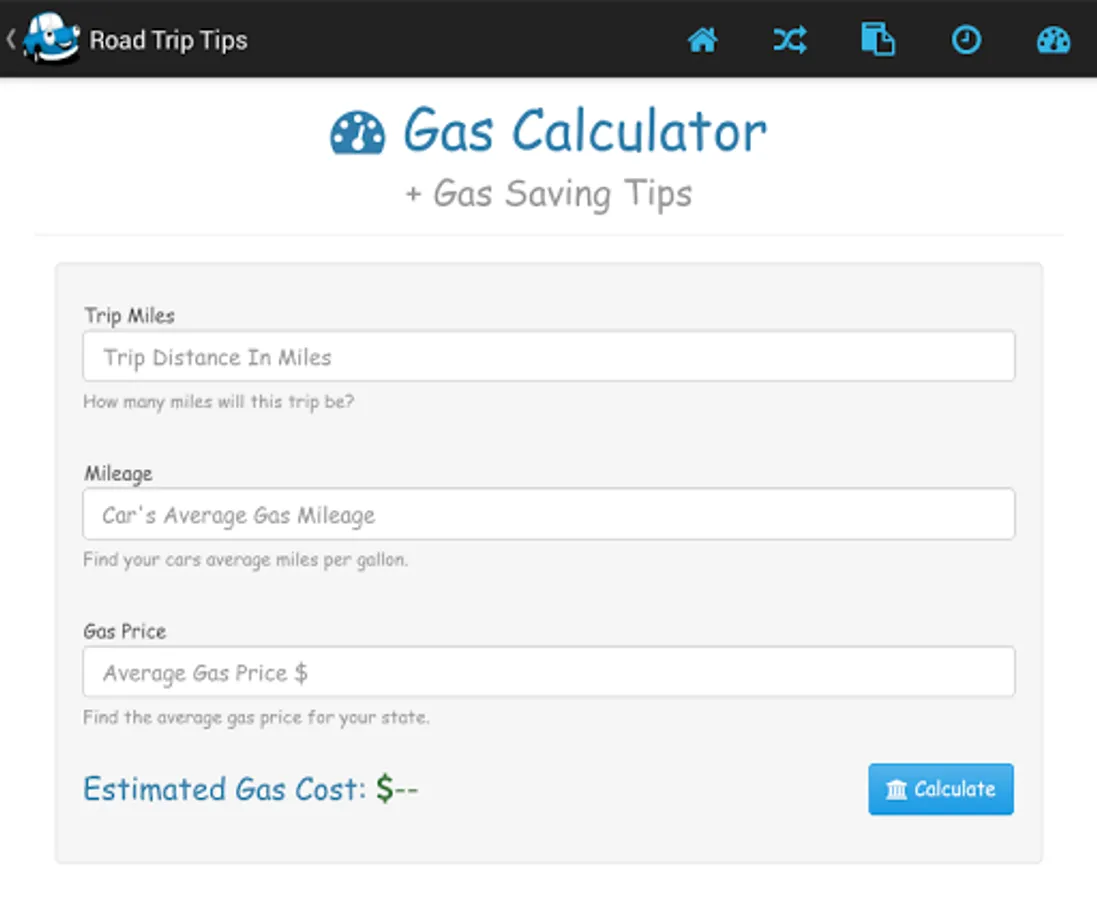Go to the Home icon in top bar
This screenshot has height=900, width=1097.
pos(702,40)
